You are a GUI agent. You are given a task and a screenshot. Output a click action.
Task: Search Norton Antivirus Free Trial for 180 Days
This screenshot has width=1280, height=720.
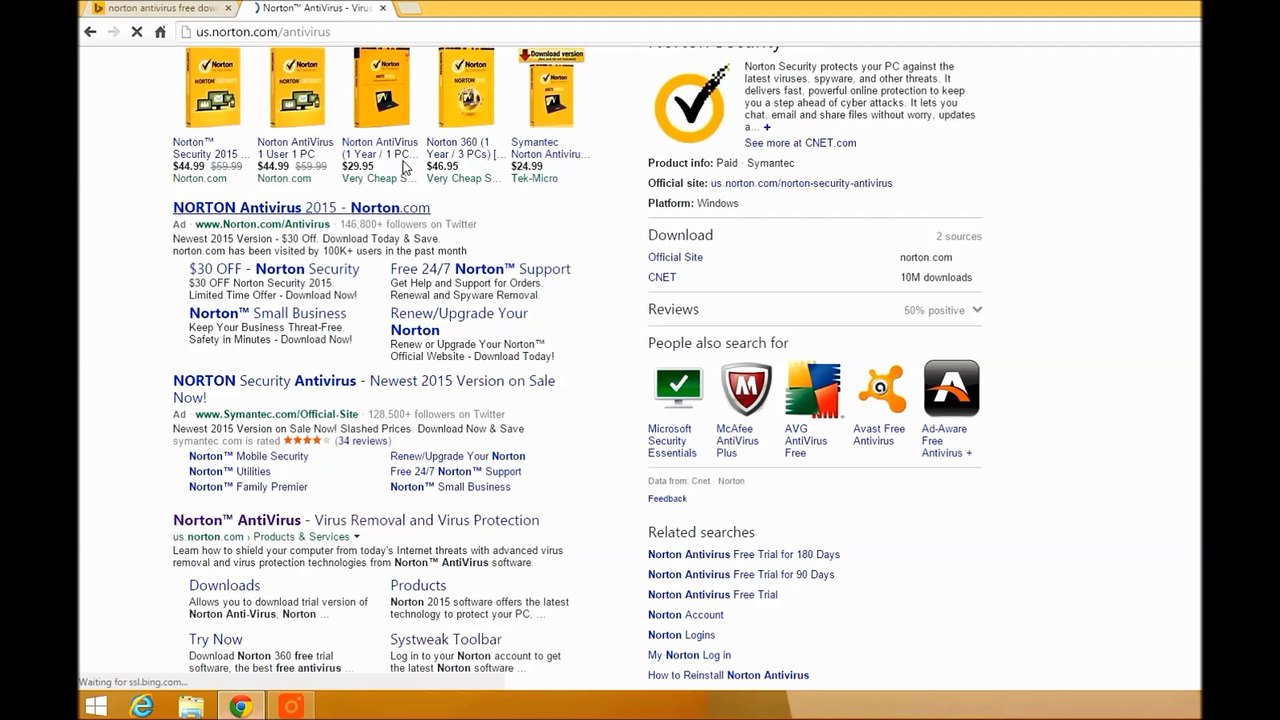(744, 555)
